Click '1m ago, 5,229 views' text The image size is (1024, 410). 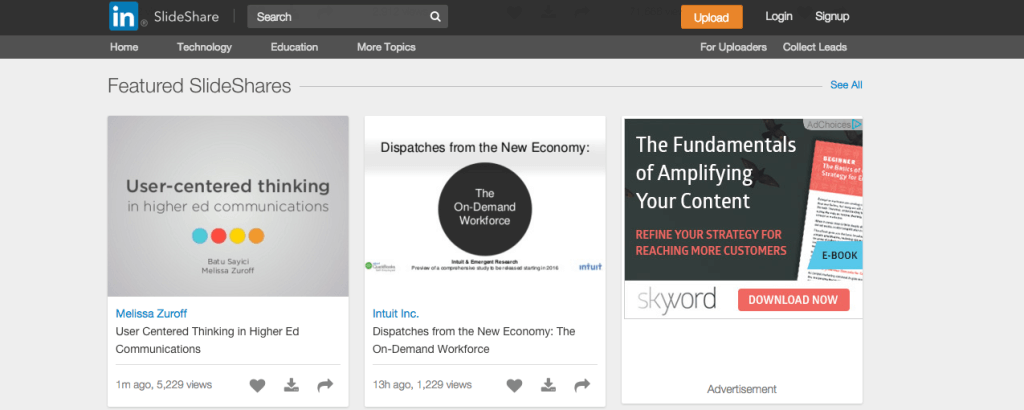click(x=164, y=385)
